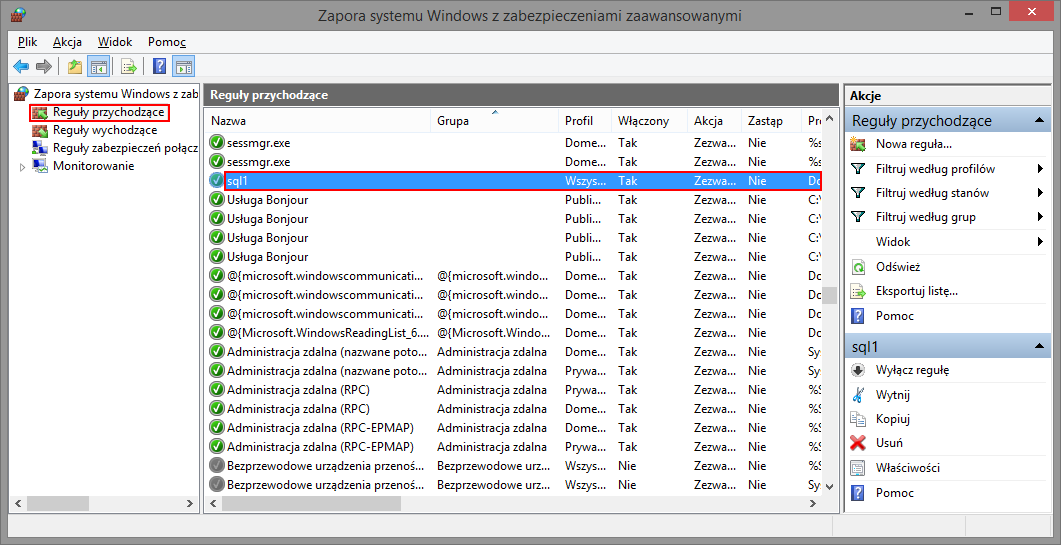
Task: Select Reguły przychodzące in the tree
Action: 108,112
